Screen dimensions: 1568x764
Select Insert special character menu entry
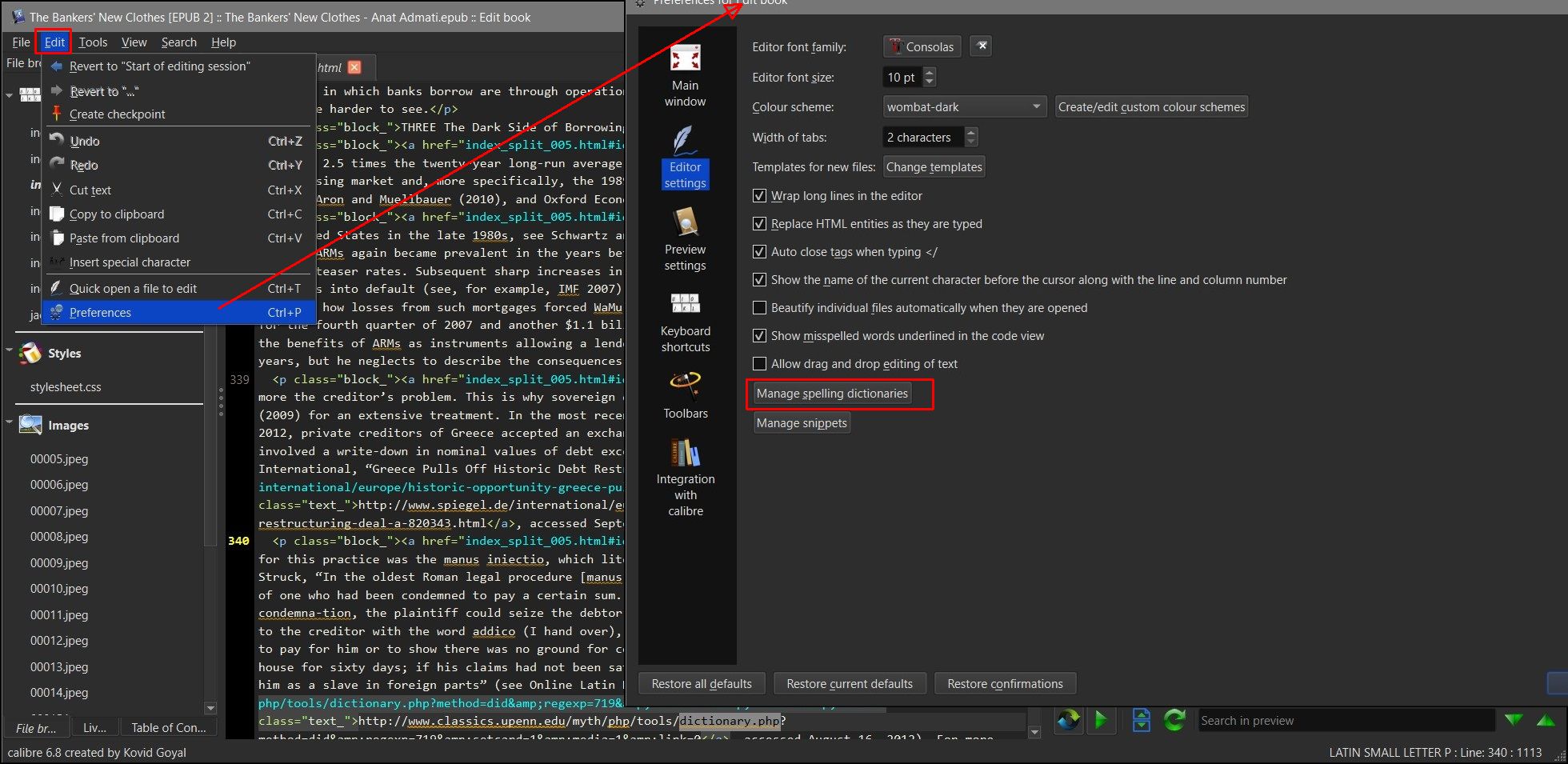pyautogui.click(x=179, y=262)
